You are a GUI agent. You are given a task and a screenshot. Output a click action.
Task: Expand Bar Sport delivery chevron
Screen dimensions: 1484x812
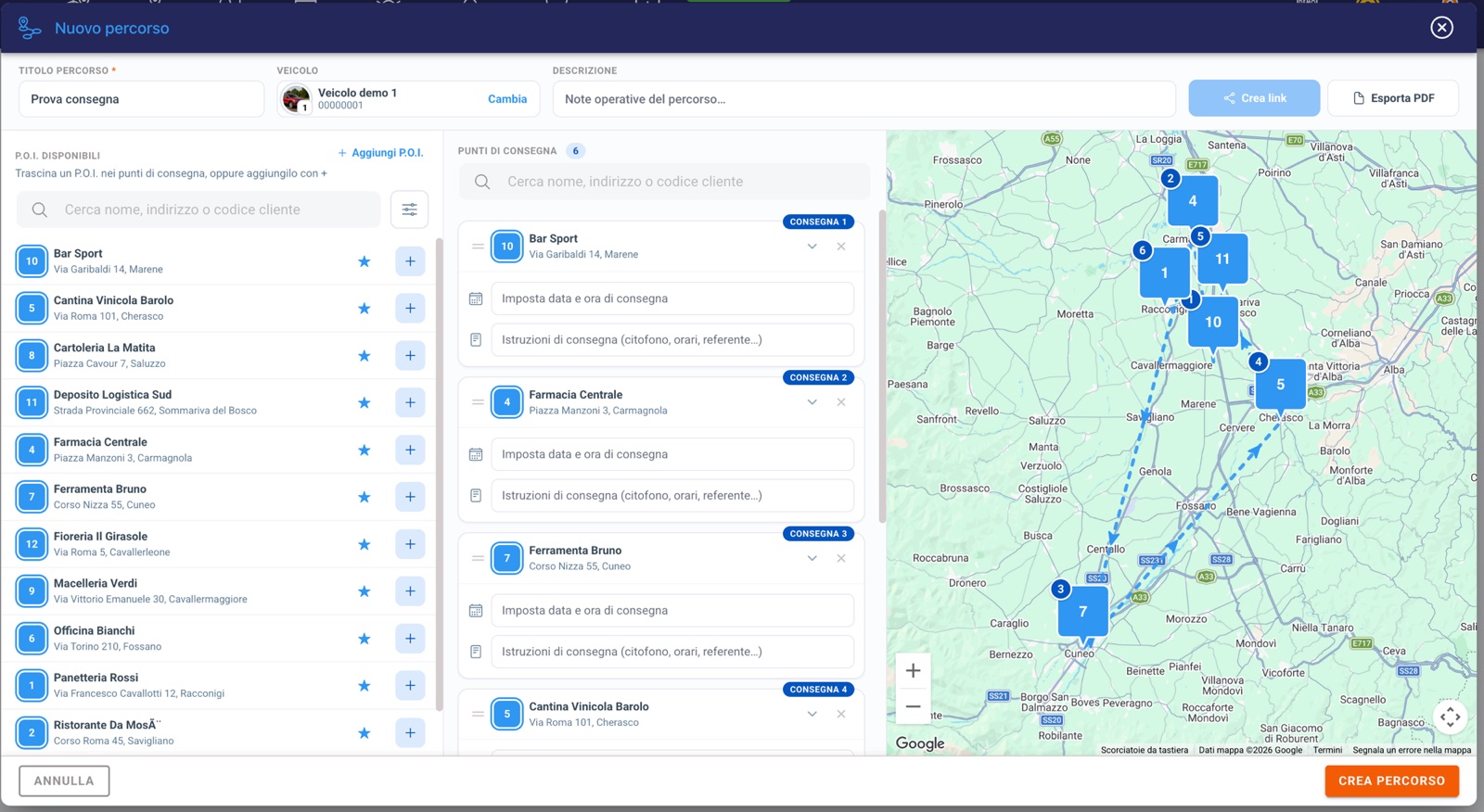(812, 247)
